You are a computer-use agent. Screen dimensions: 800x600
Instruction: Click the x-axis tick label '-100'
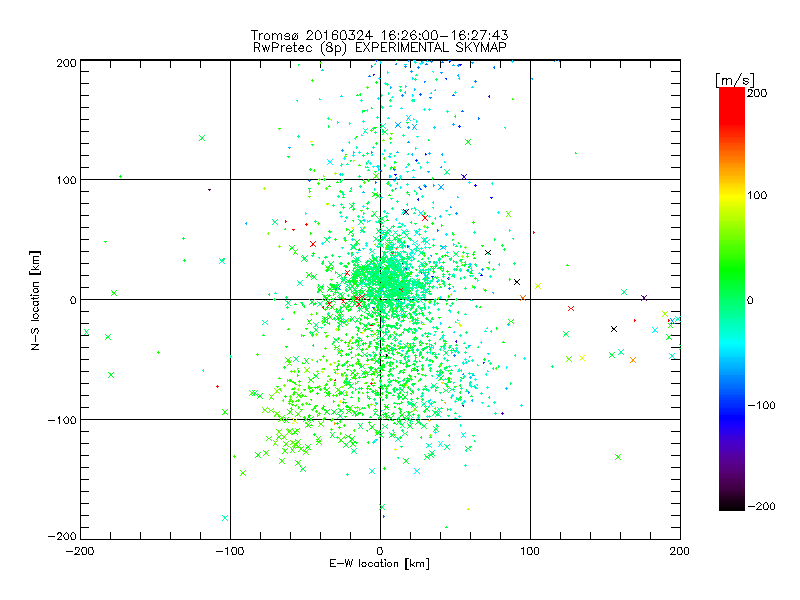coord(230,551)
